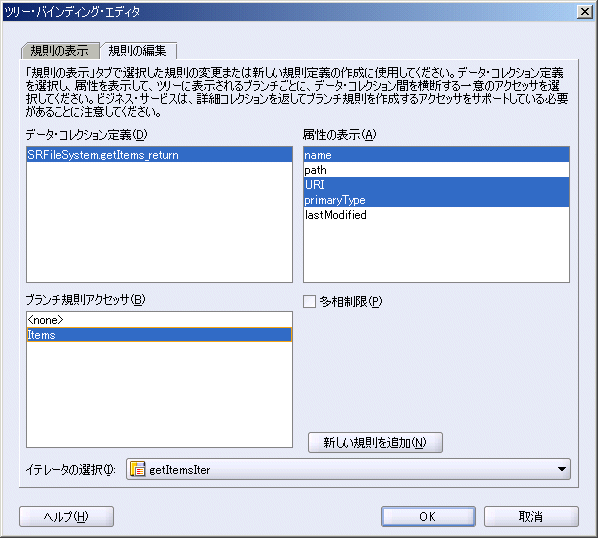Close the tree binding editor dialog
The height and width of the screenshot is (538, 598).
click(x=585, y=12)
